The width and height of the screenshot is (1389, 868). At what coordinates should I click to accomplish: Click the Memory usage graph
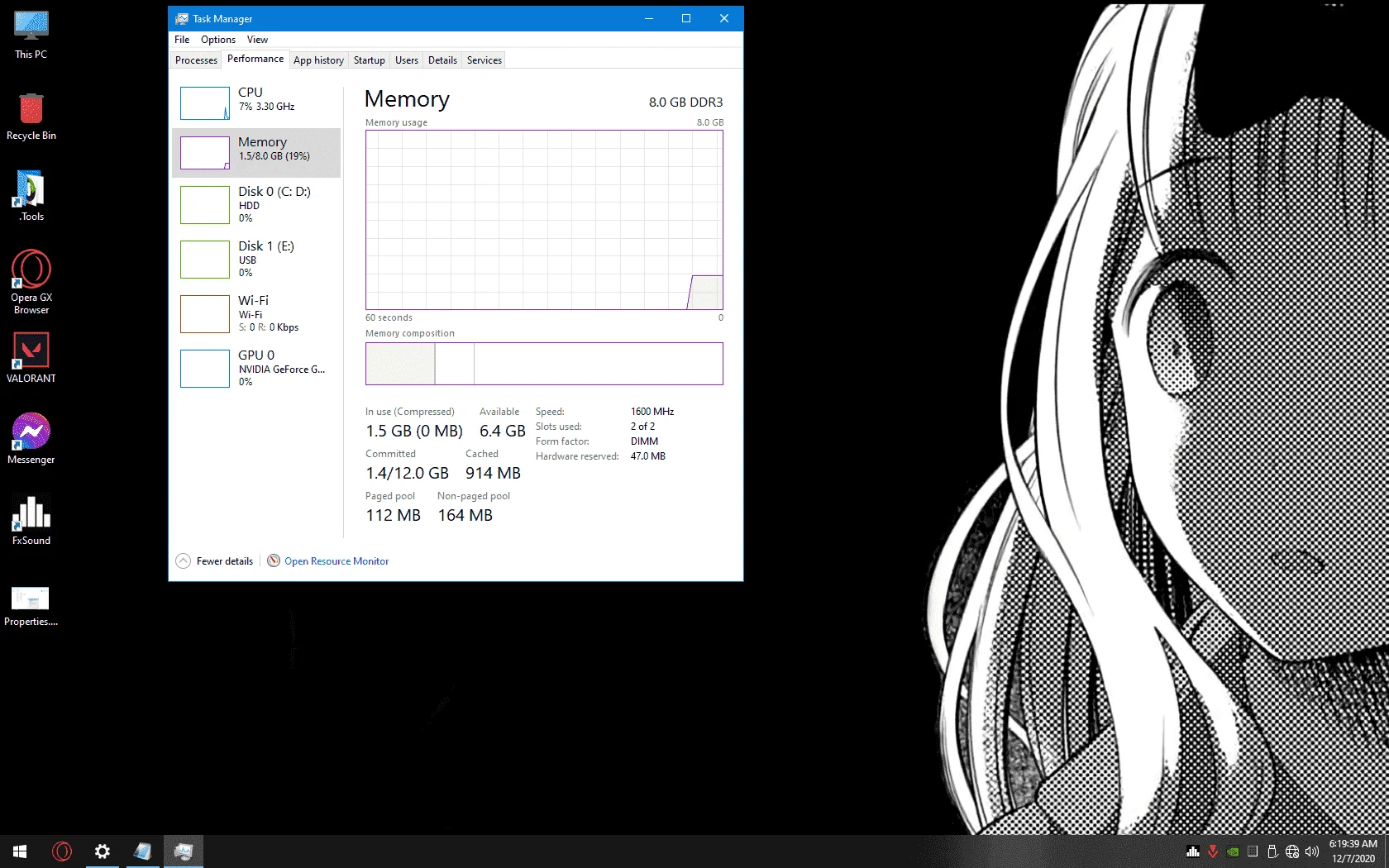point(544,220)
